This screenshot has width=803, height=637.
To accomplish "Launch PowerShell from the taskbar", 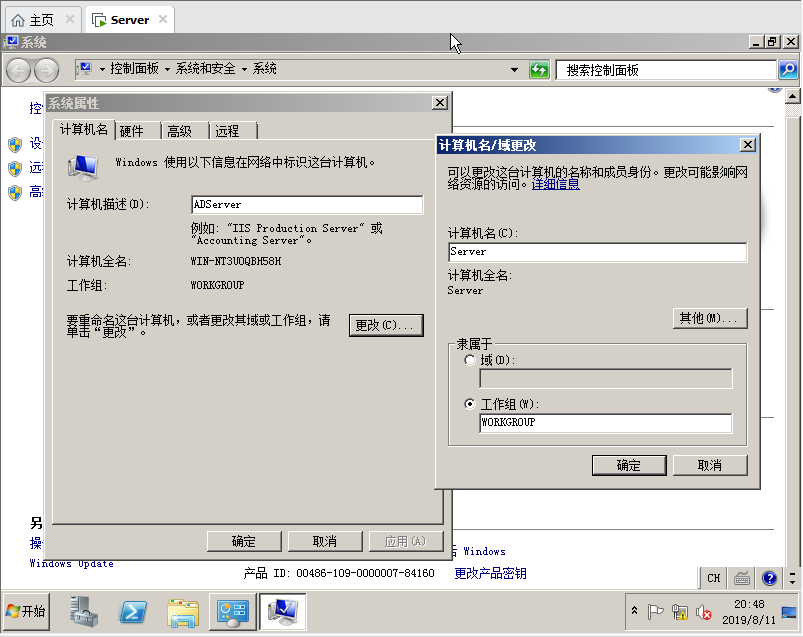I will tap(133, 611).
